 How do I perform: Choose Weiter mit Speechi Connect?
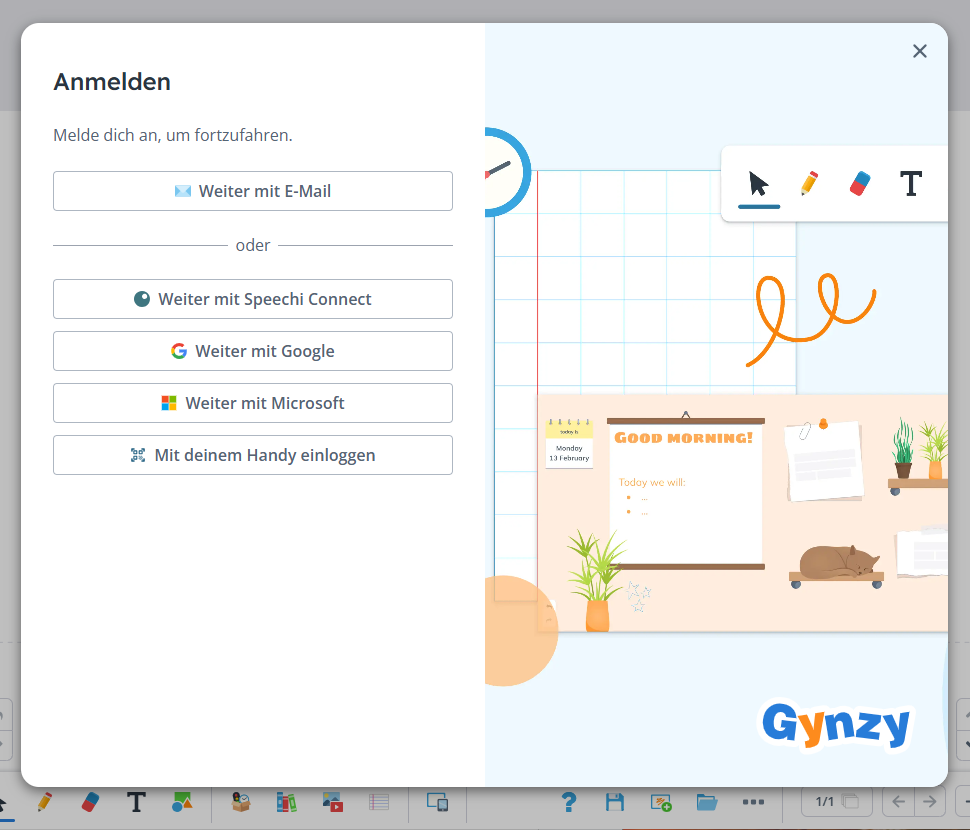pyautogui.click(x=252, y=299)
